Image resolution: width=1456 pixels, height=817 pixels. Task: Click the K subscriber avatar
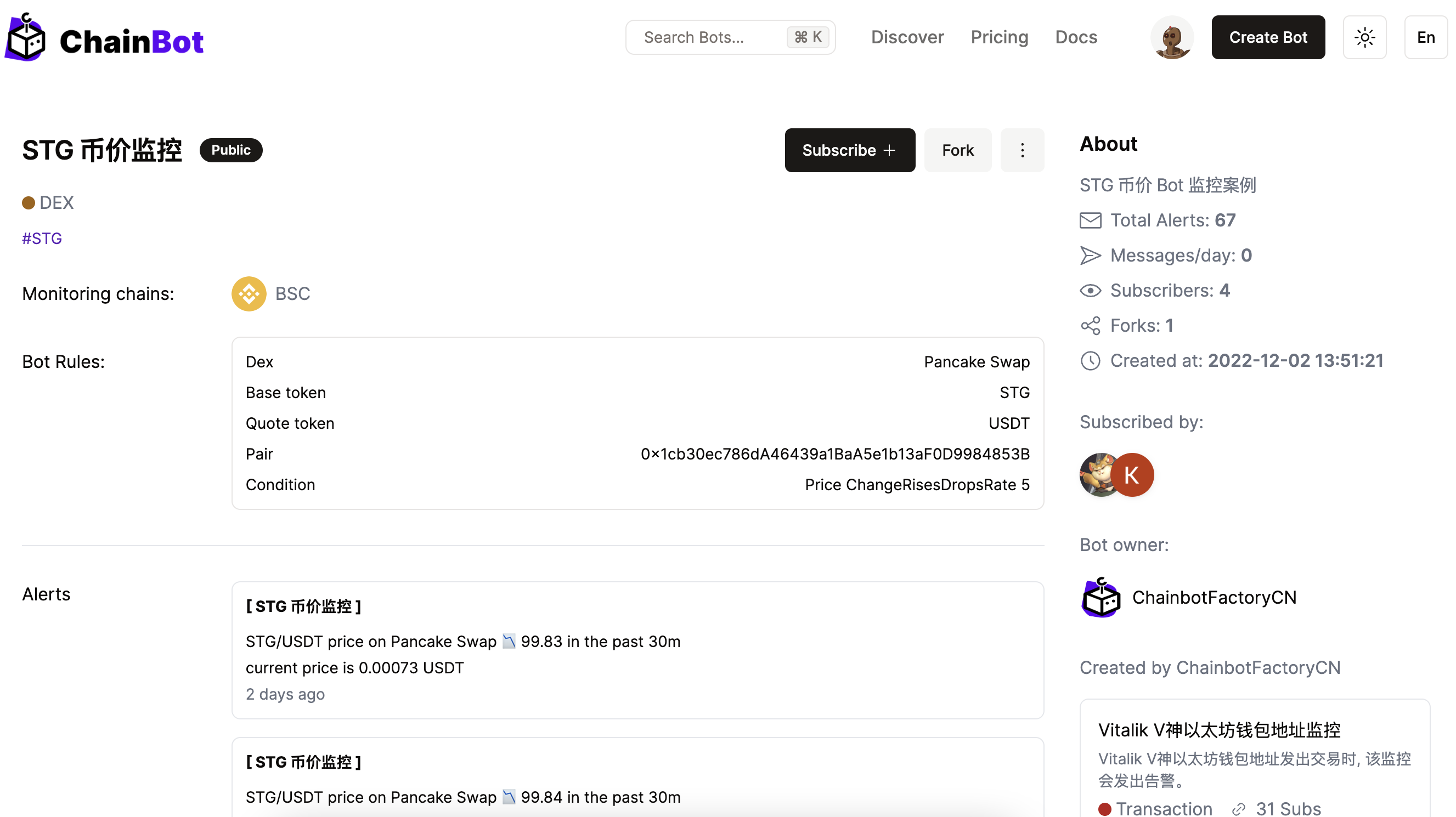1132,475
